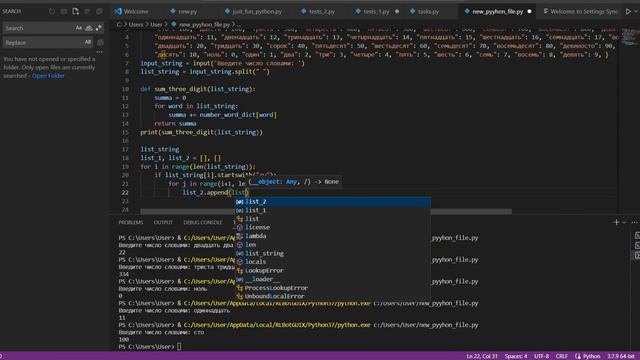
Task: Choose ProcessLookupError suggestion
Action: coord(332,288)
